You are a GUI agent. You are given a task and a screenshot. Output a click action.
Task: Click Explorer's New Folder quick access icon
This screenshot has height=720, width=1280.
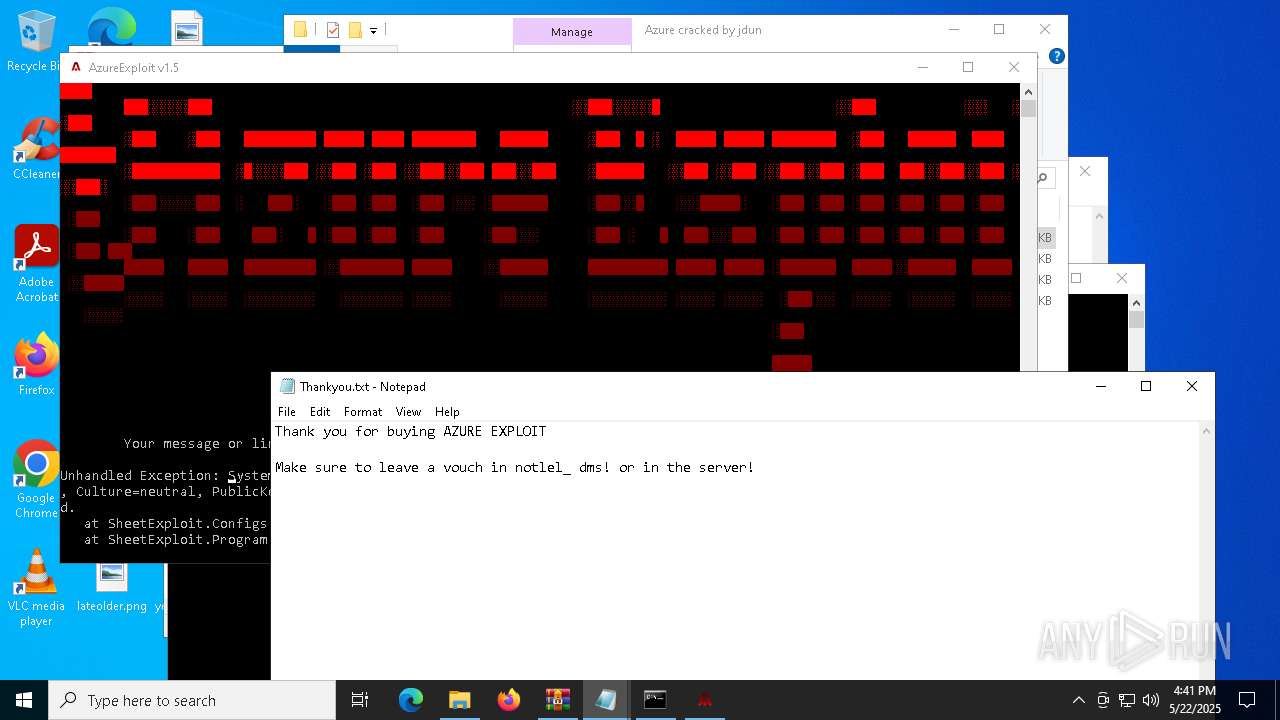tap(355, 30)
